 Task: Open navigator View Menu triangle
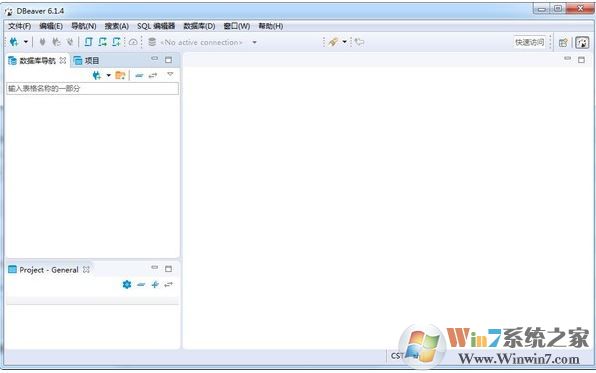coord(170,74)
